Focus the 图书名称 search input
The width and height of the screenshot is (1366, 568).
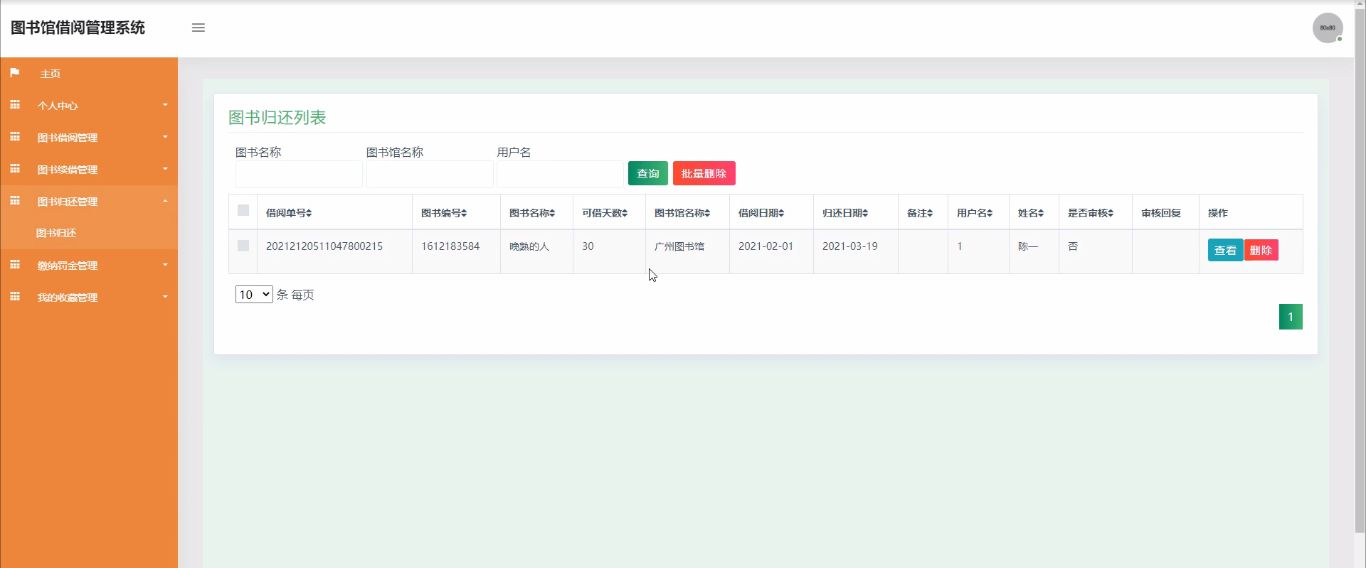[299, 174]
